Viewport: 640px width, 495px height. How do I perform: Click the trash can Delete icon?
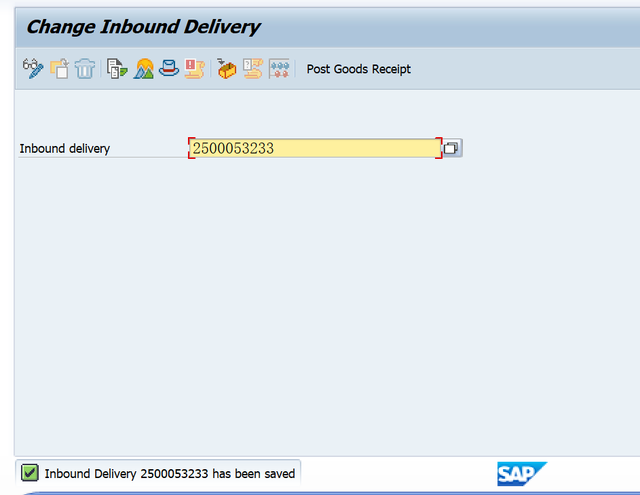click(x=85, y=69)
